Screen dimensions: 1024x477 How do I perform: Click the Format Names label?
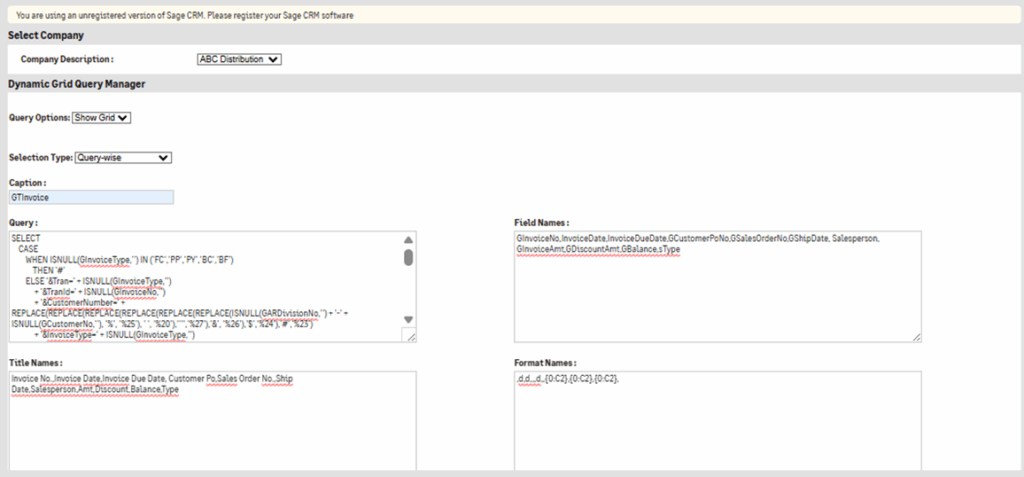tap(545, 363)
